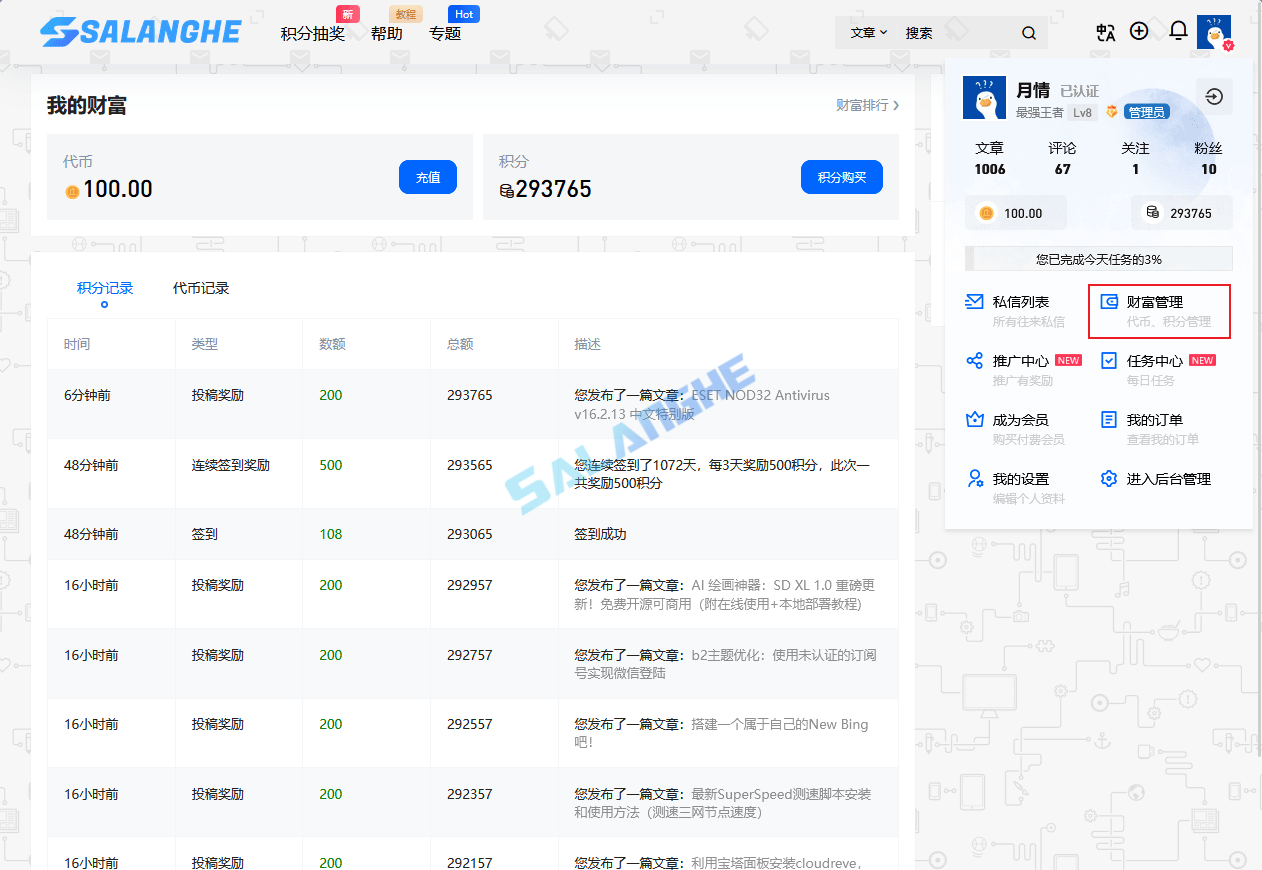Open the 财富管理 wallet icon
Screen dimensions: 1262x870
[x=1108, y=300]
